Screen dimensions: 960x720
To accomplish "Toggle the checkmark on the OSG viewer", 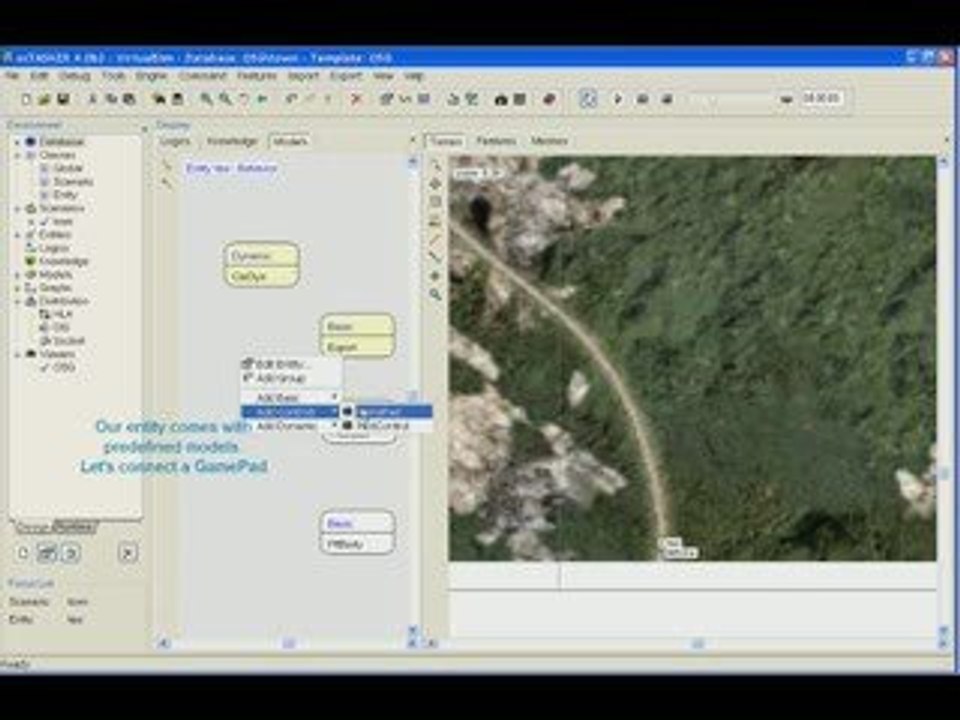I will 45,367.
